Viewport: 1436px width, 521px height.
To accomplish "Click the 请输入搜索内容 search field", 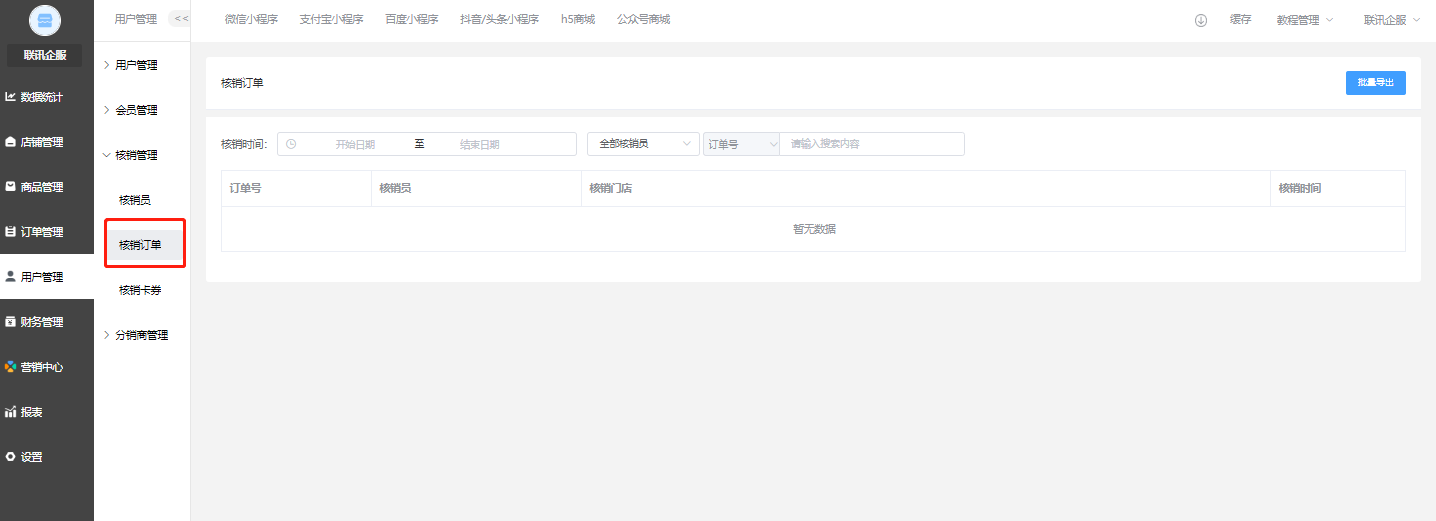I will (x=872, y=144).
